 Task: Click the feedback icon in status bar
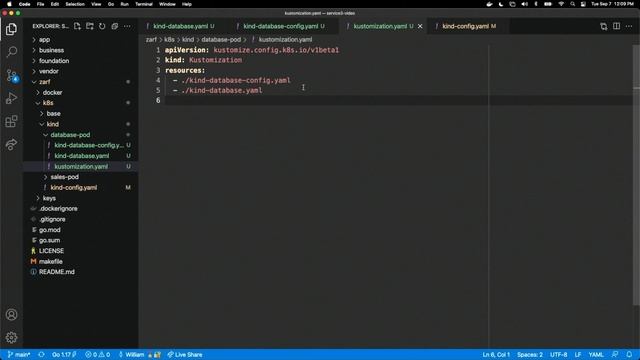615,355
